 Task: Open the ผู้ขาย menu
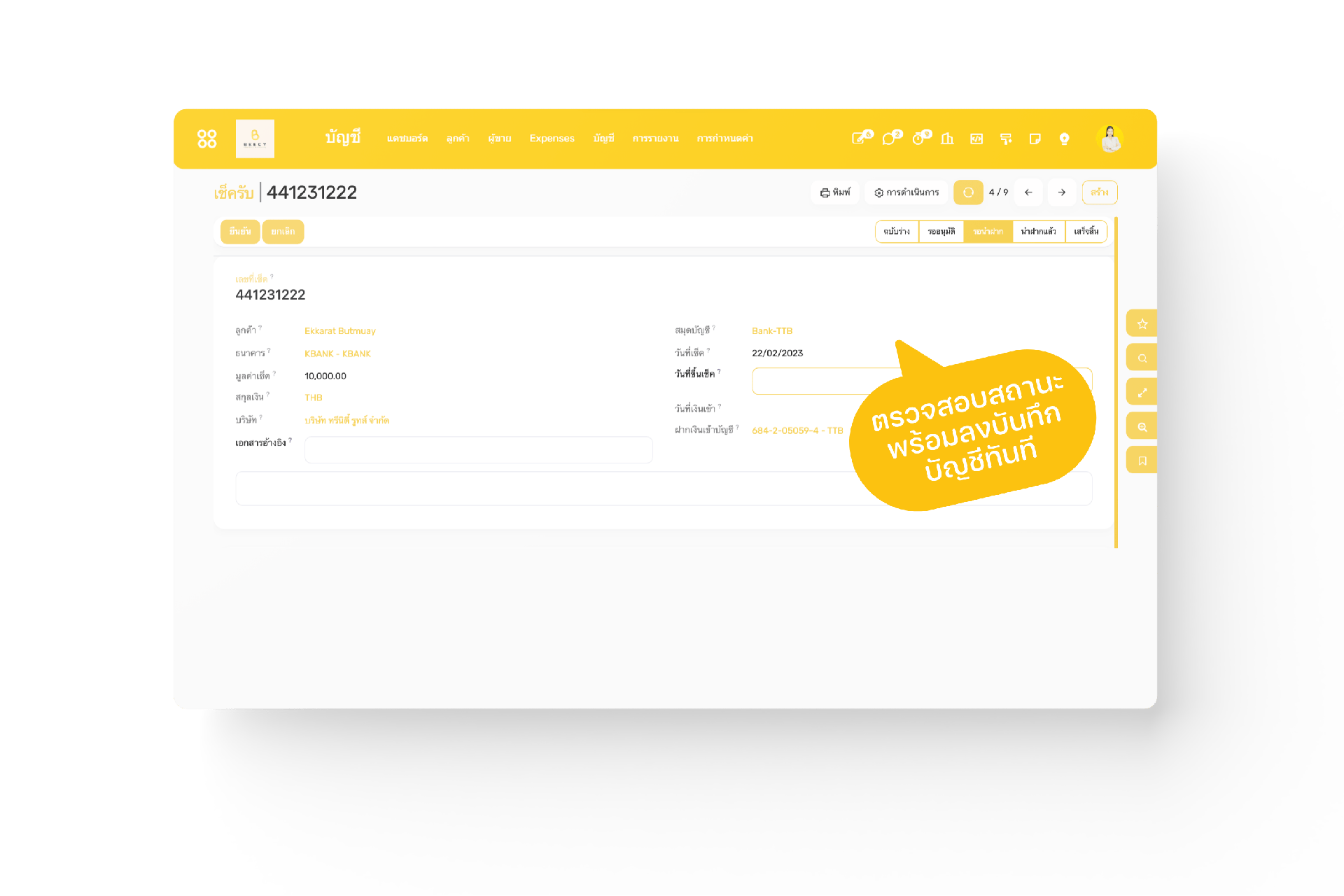(x=500, y=139)
